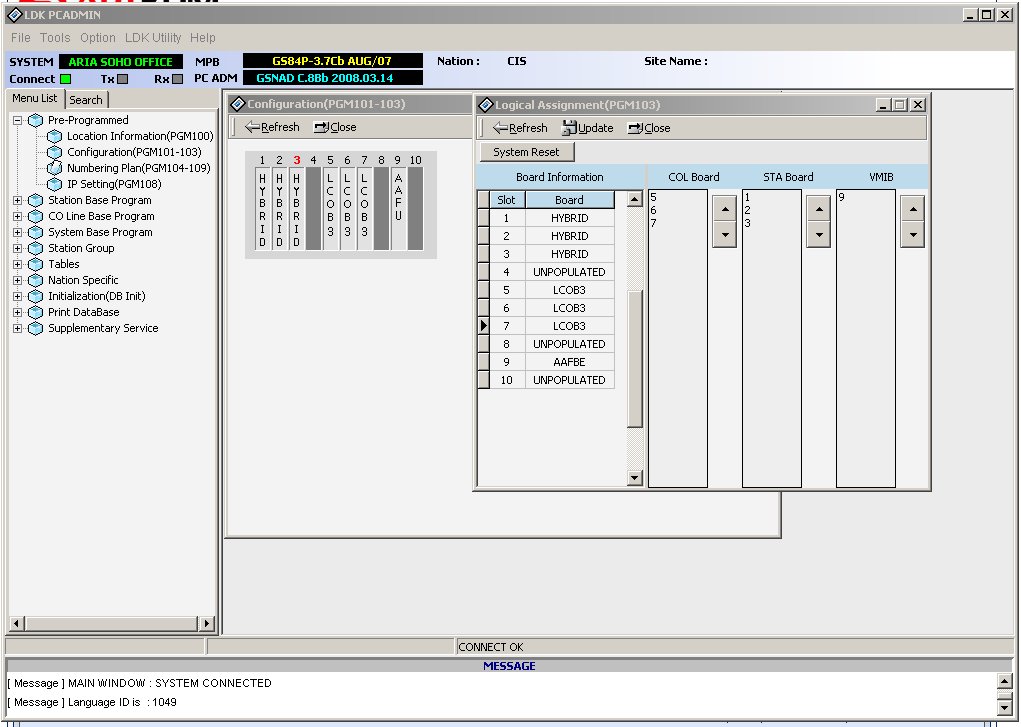Move STA Board entry up
The width and height of the screenshot is (1021, 727).
pos(818,209)
